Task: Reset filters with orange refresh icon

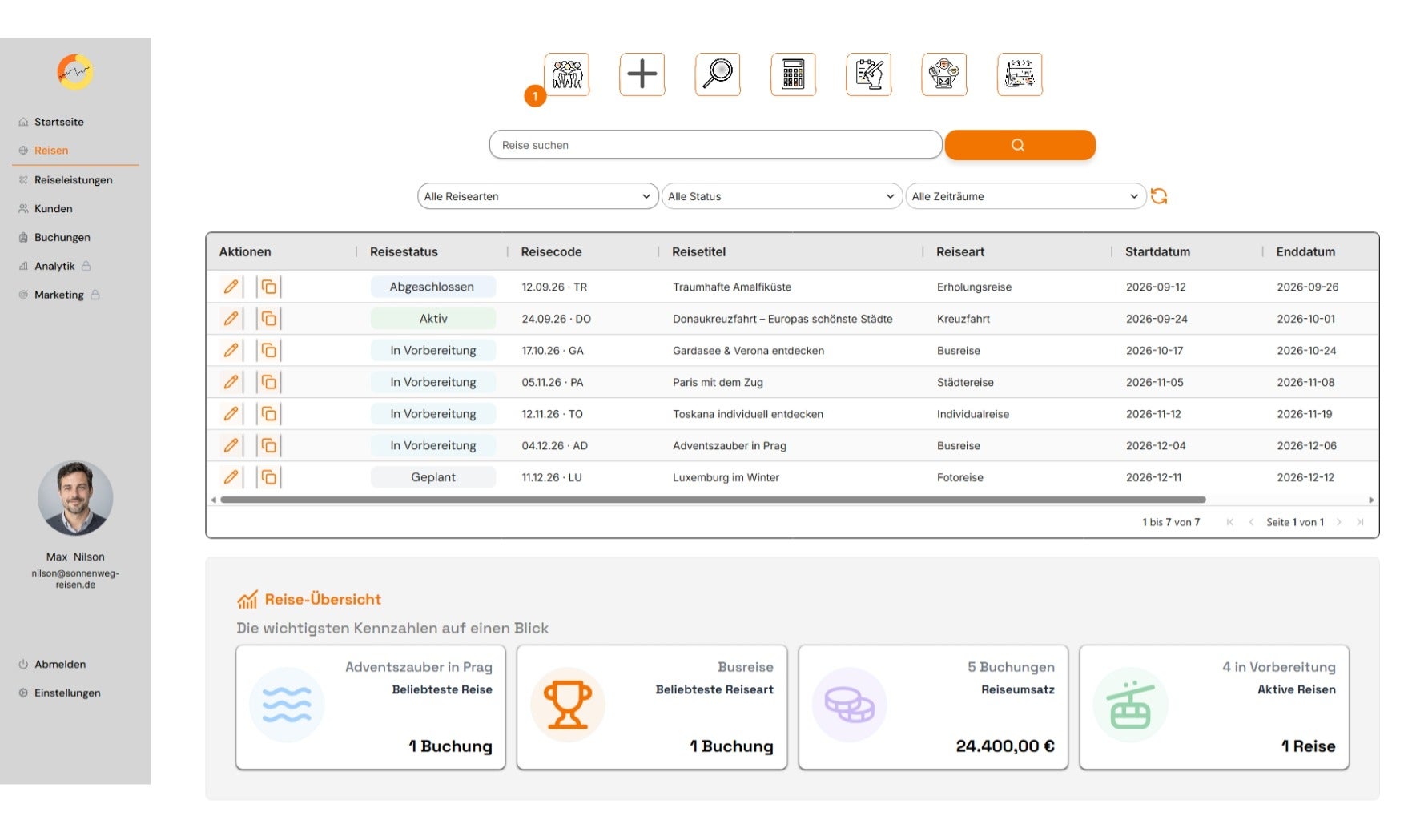Action: [1158, 196]
